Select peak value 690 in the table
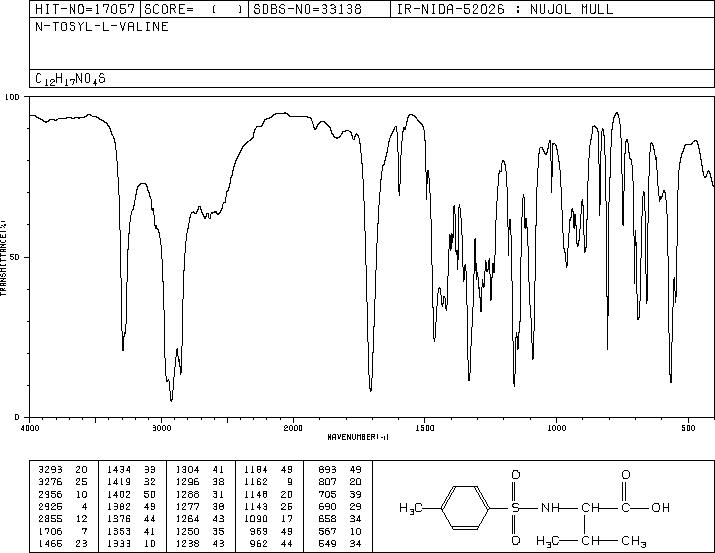 click(x=327, y=506)
